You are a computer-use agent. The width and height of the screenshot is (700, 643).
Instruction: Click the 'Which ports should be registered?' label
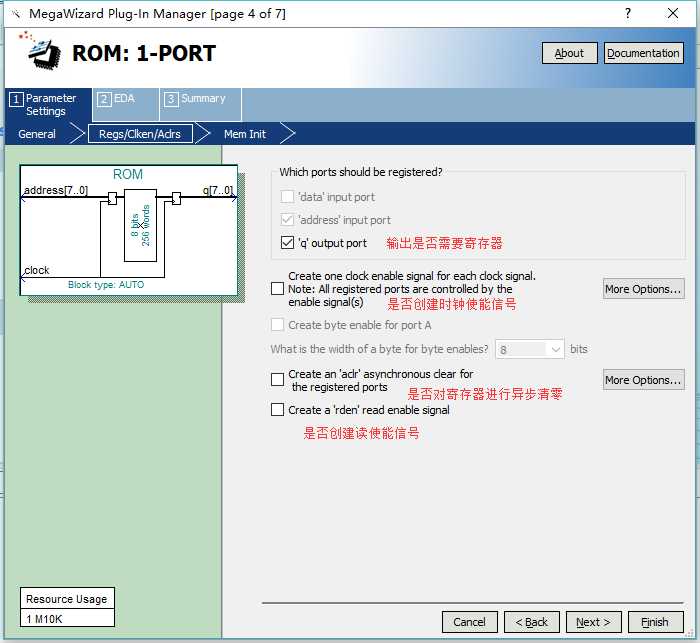pyautogui.click(x=361, y=172)
